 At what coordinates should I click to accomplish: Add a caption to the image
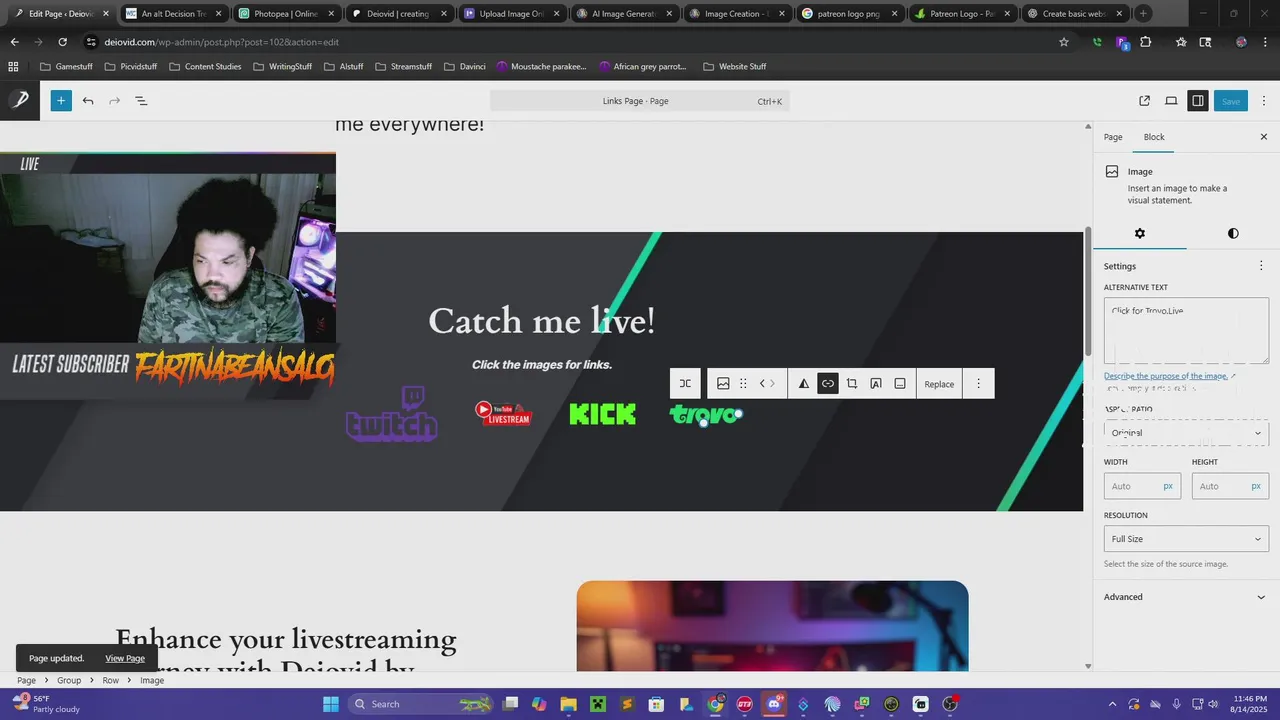pos(900,384)
